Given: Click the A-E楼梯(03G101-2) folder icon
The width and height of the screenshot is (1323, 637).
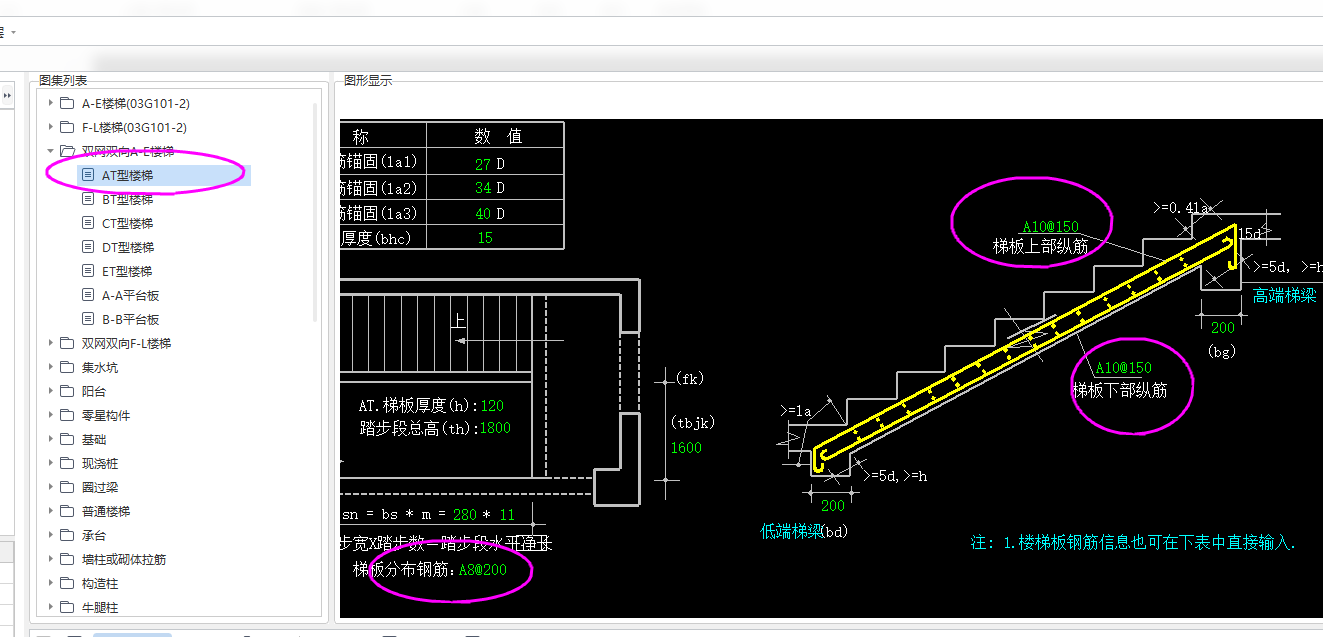Looking at the screenshot, I should pos(67,103).
